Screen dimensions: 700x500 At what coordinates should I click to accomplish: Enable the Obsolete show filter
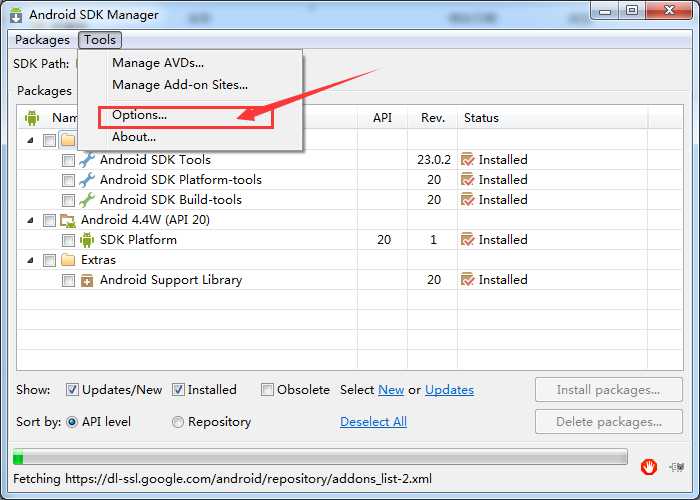pos(267,390)
